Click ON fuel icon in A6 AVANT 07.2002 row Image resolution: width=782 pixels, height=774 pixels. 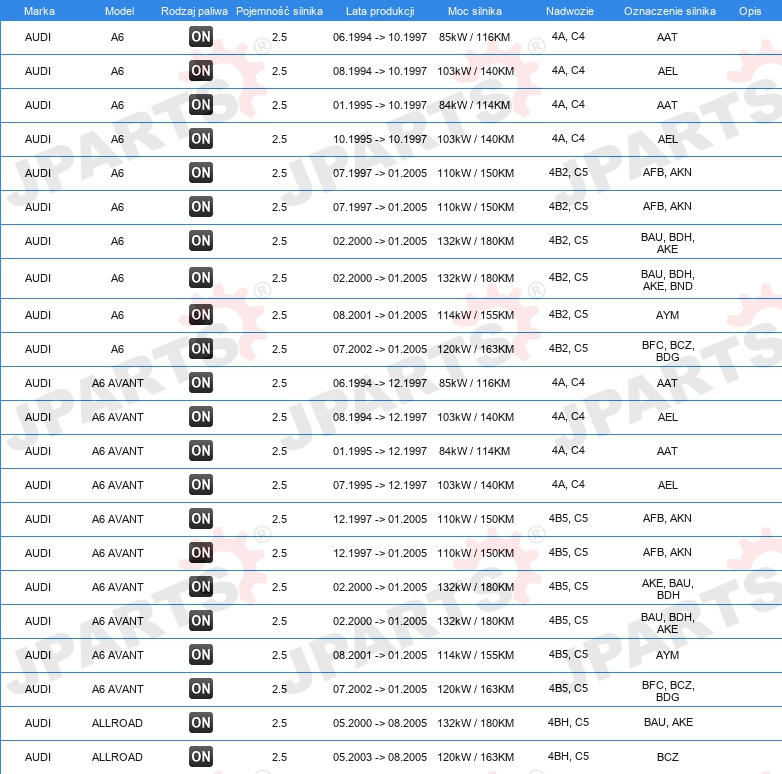pyautogui.click(x=201, y=688)
